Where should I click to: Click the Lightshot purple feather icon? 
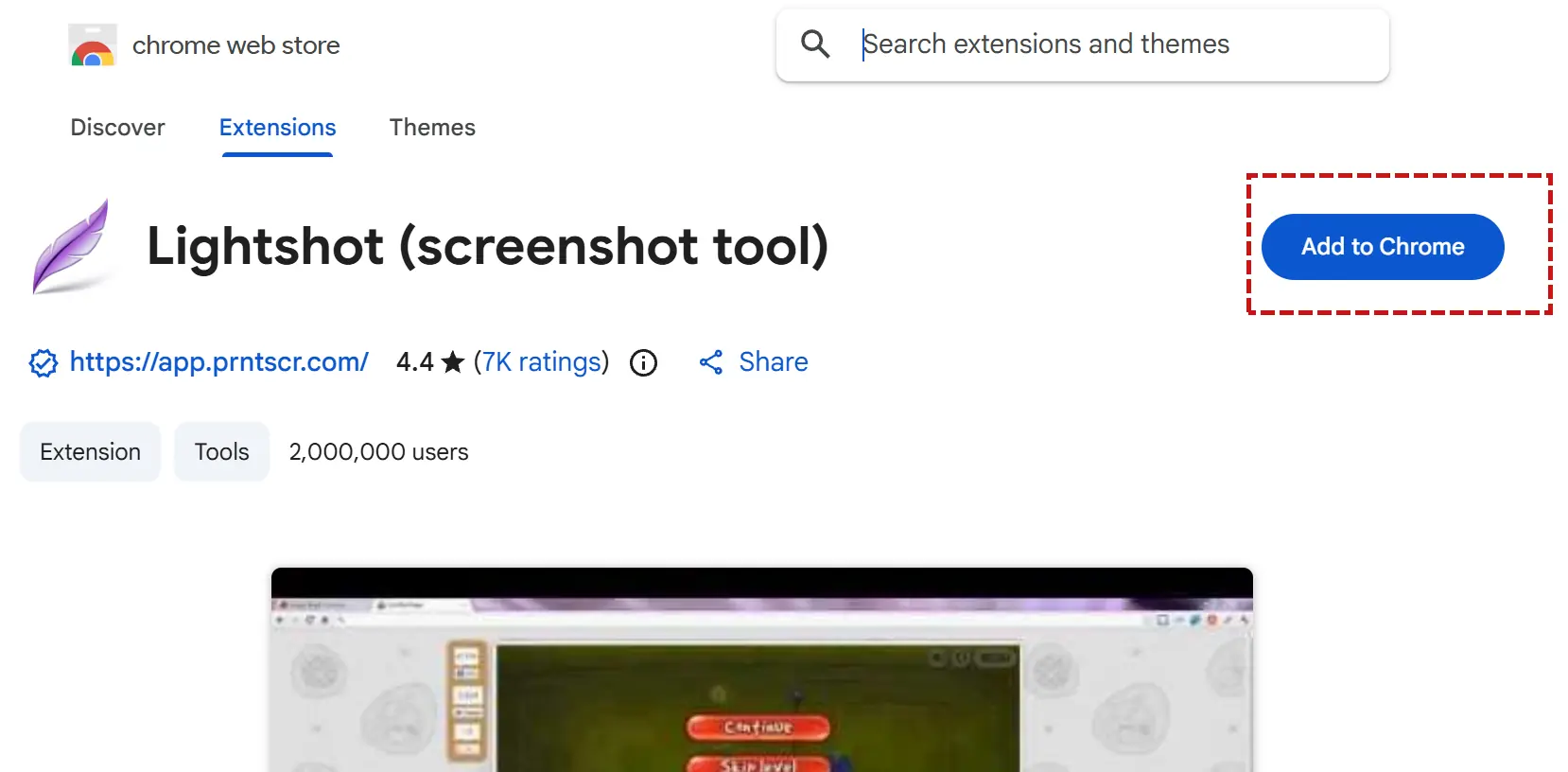tap(72, 247)
